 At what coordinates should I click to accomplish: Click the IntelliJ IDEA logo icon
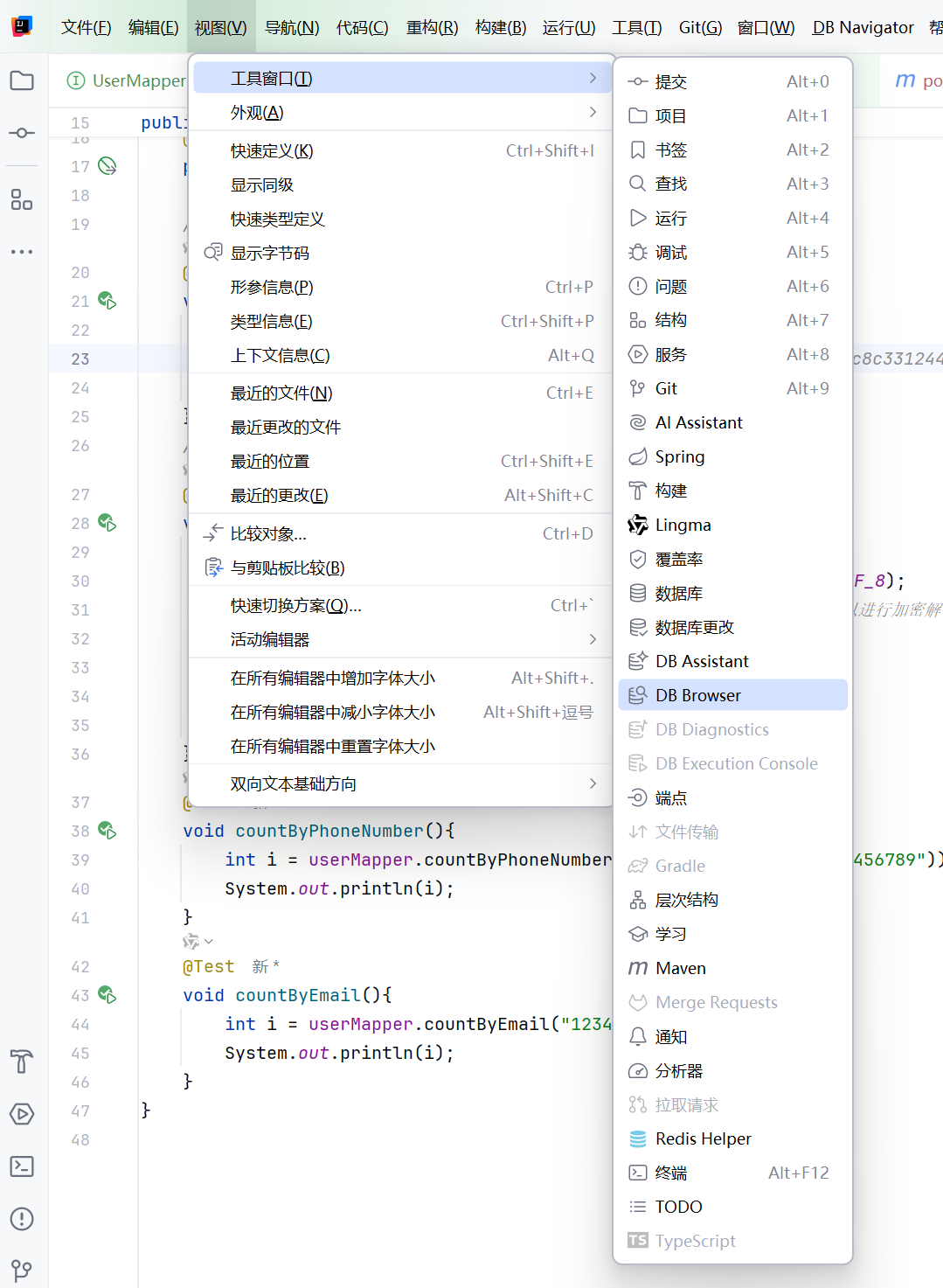point(22,26)
